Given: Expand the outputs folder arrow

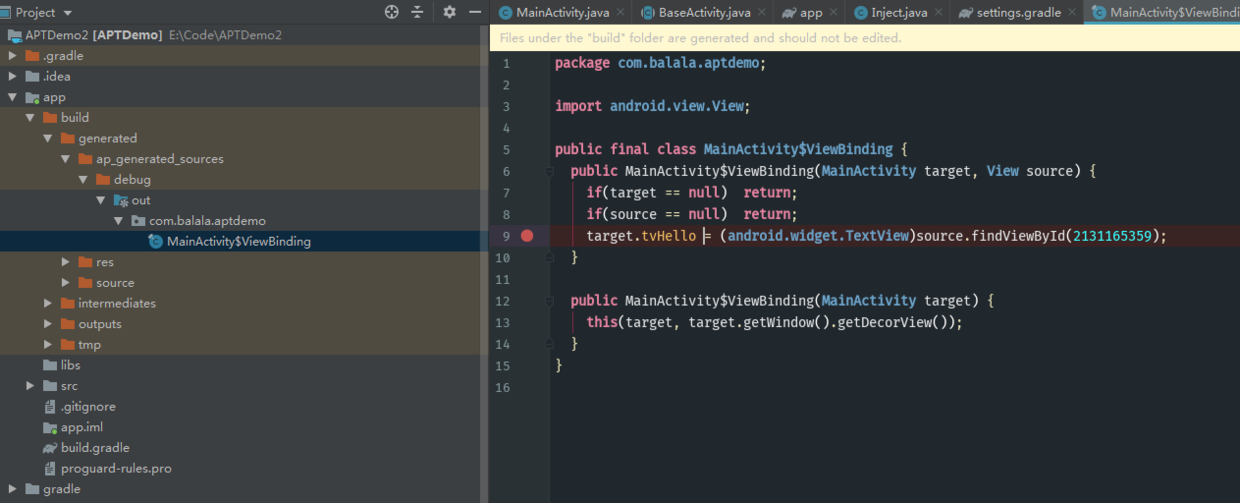Looking at the screenshot, I should (x=48, y=324).
